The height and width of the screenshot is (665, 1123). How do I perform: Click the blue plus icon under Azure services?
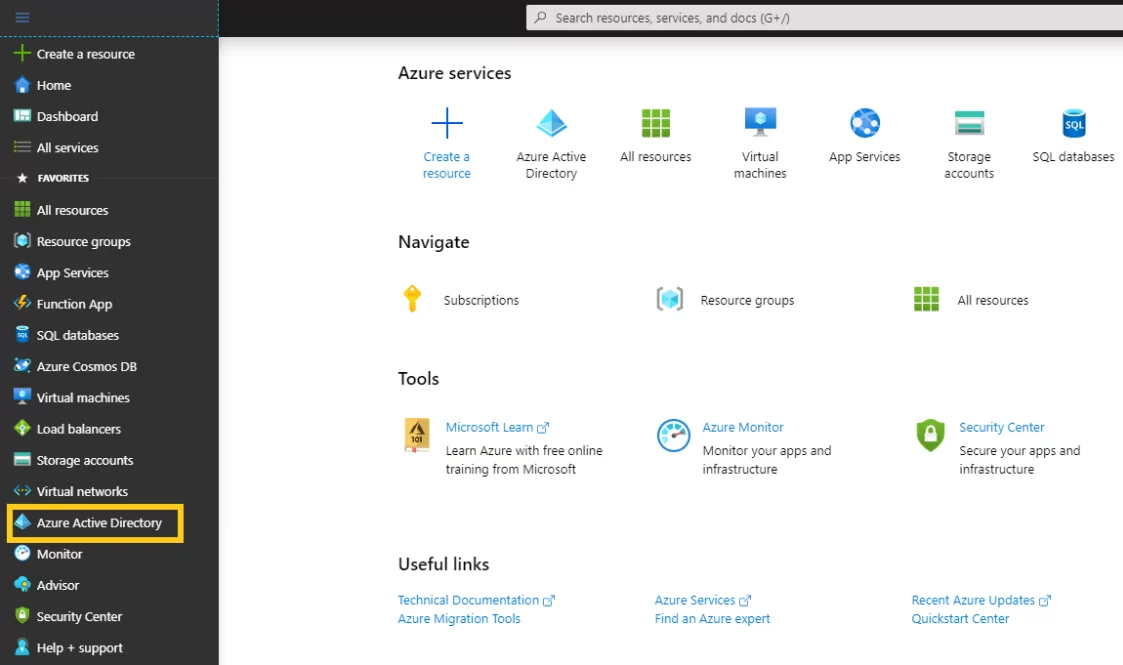[447, 123]
